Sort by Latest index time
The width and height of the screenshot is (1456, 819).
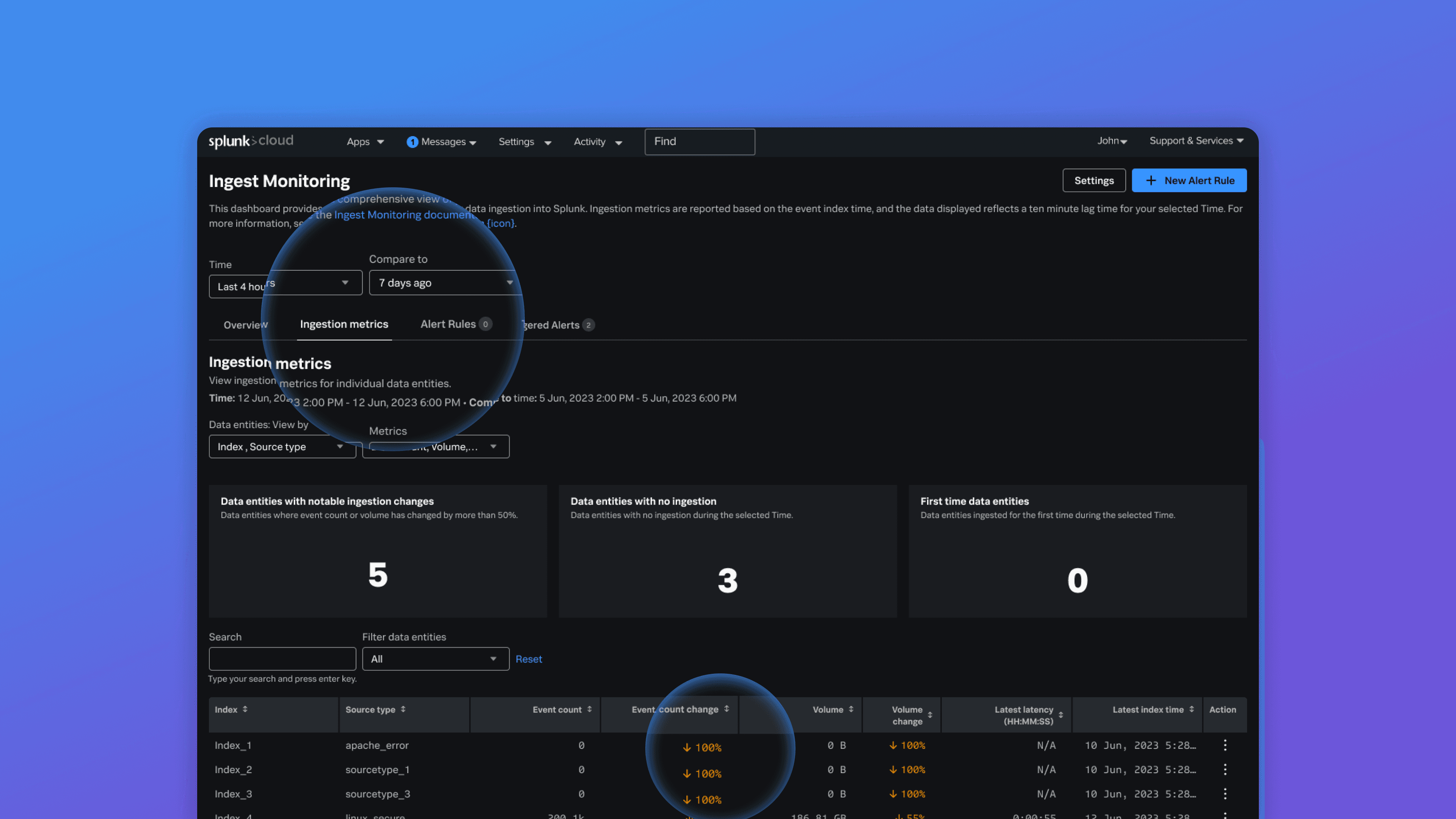[1191, 709]
